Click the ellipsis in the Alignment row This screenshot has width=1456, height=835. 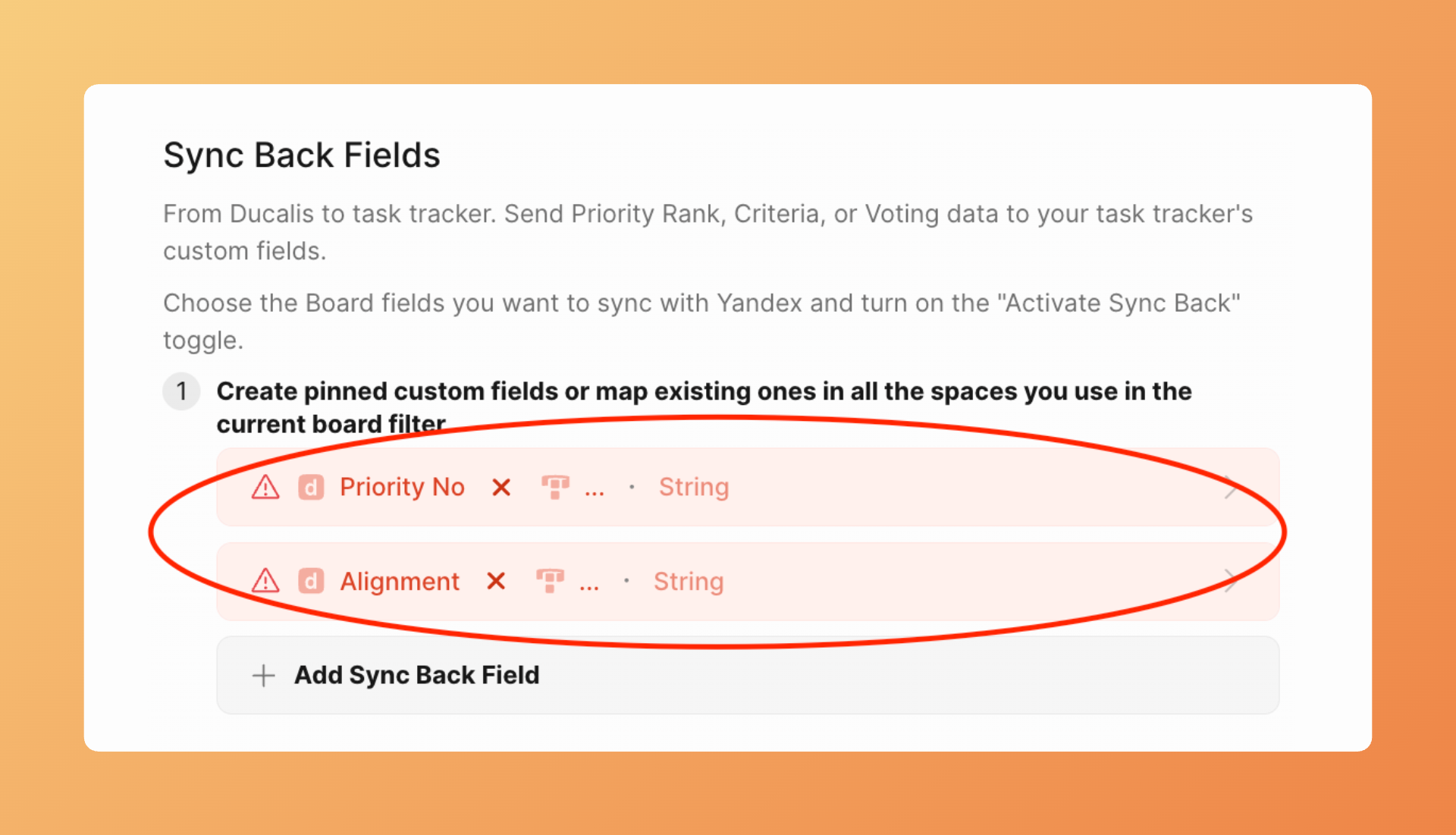point(589,584)
